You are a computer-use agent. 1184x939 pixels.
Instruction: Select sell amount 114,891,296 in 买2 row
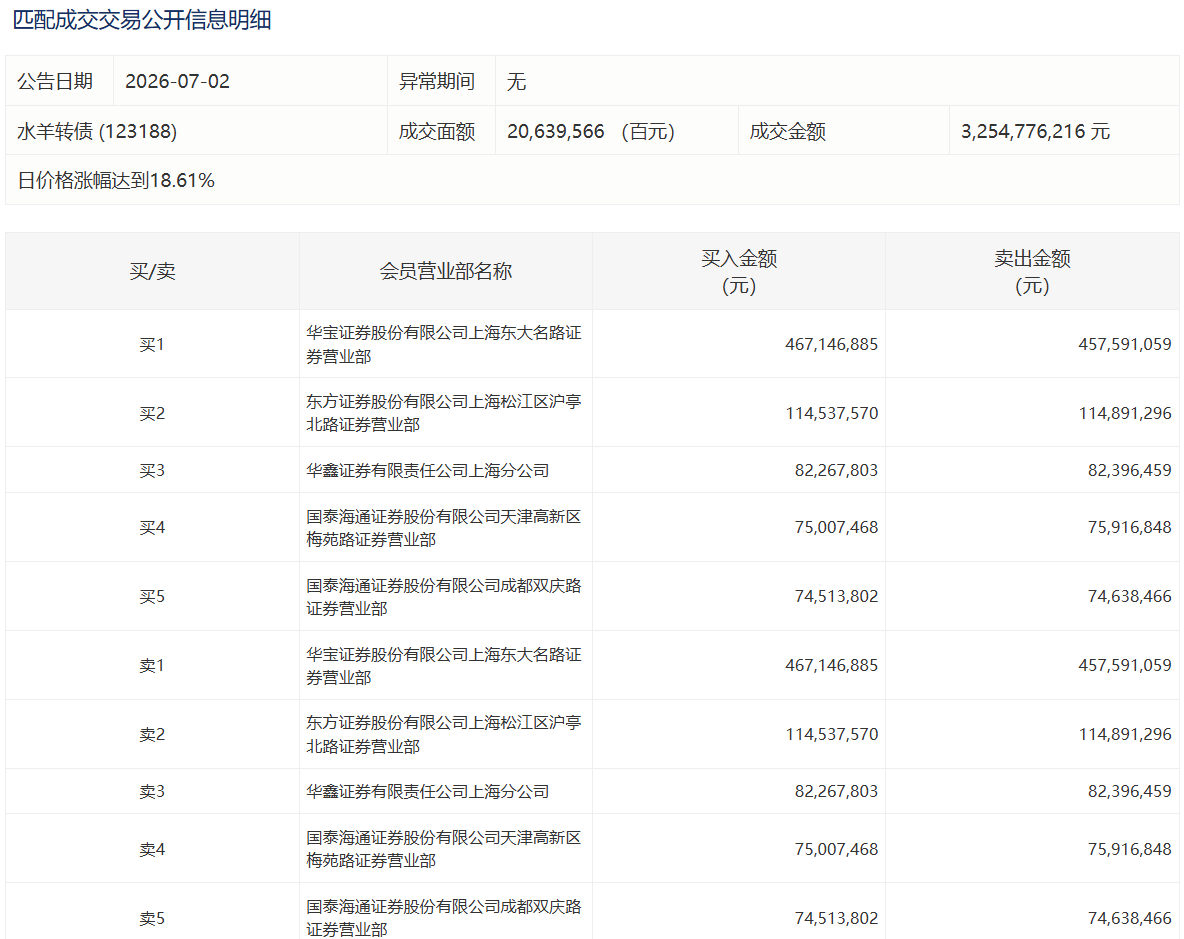point(1124,413)
